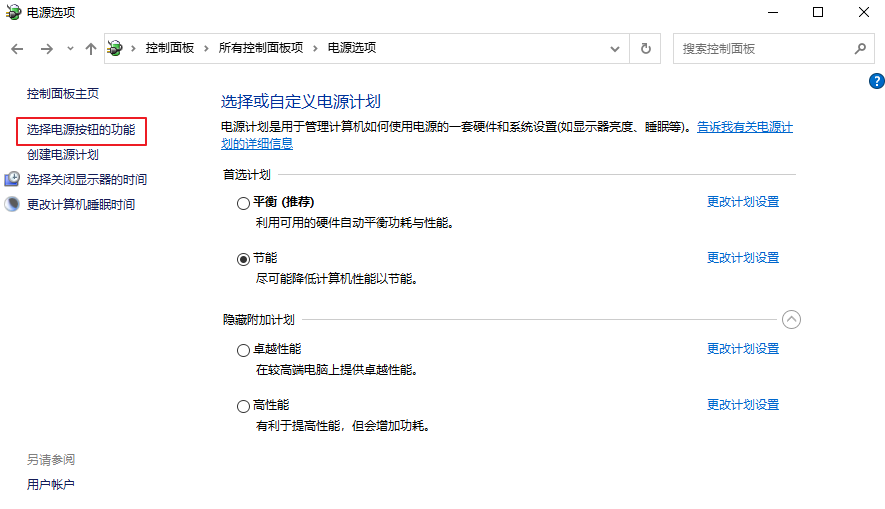Click the refresh button next to the address bar
The height and width of the screenshot is (509, 885).
pos(646,48)
